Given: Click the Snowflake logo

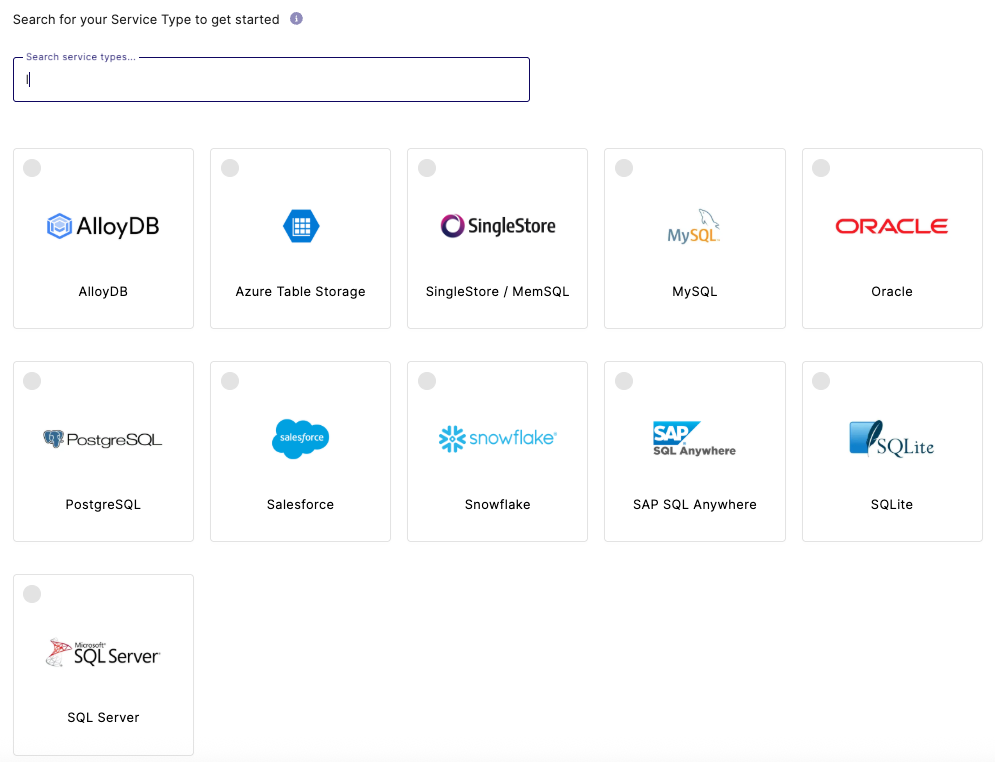Looking at the screenshot, I should (497, 439).
